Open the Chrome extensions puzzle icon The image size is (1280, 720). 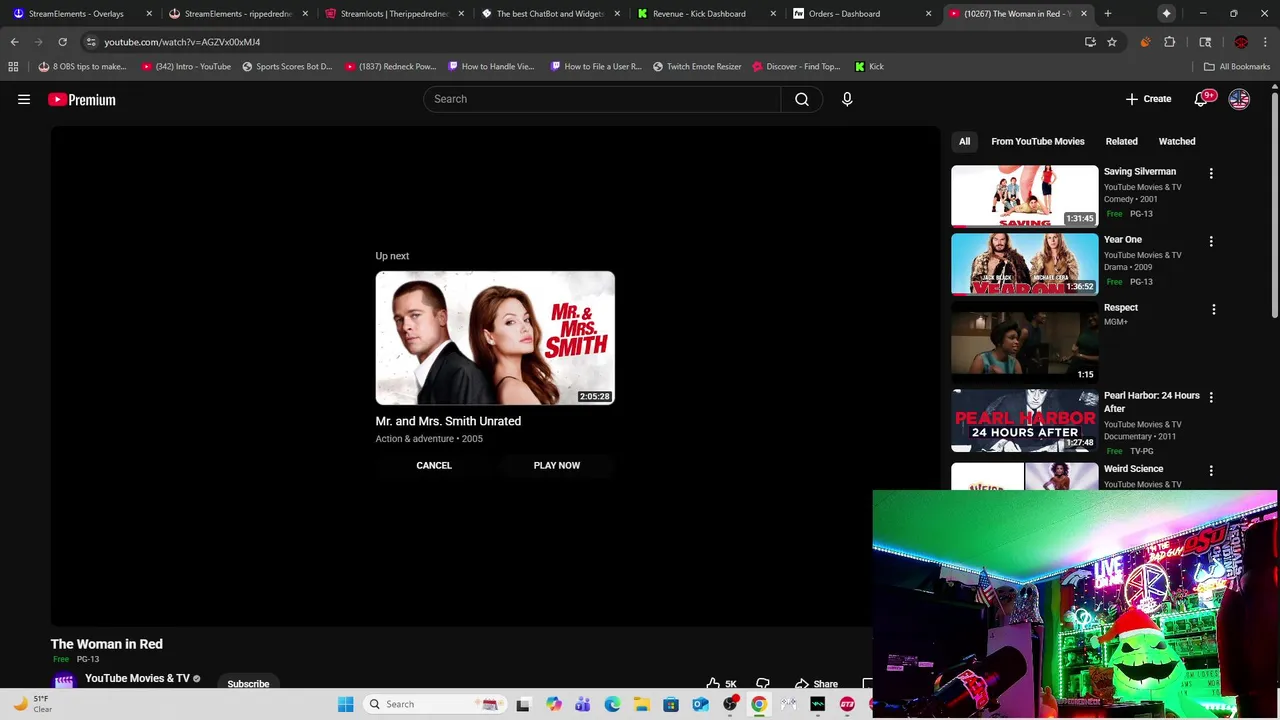[1169, 42]
